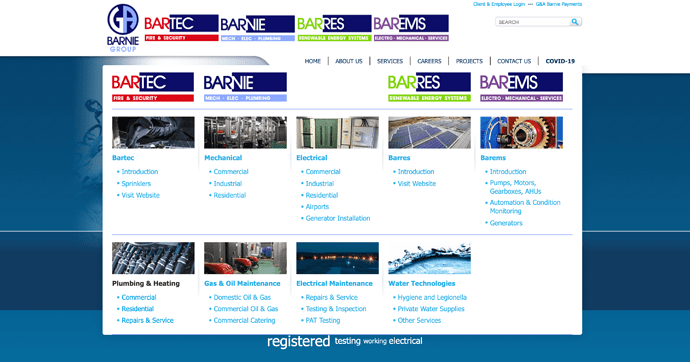Open the water splash Water Technologies image
This screenshot has width=690, height=362.
pyautogui.click(x=429, y=258)
